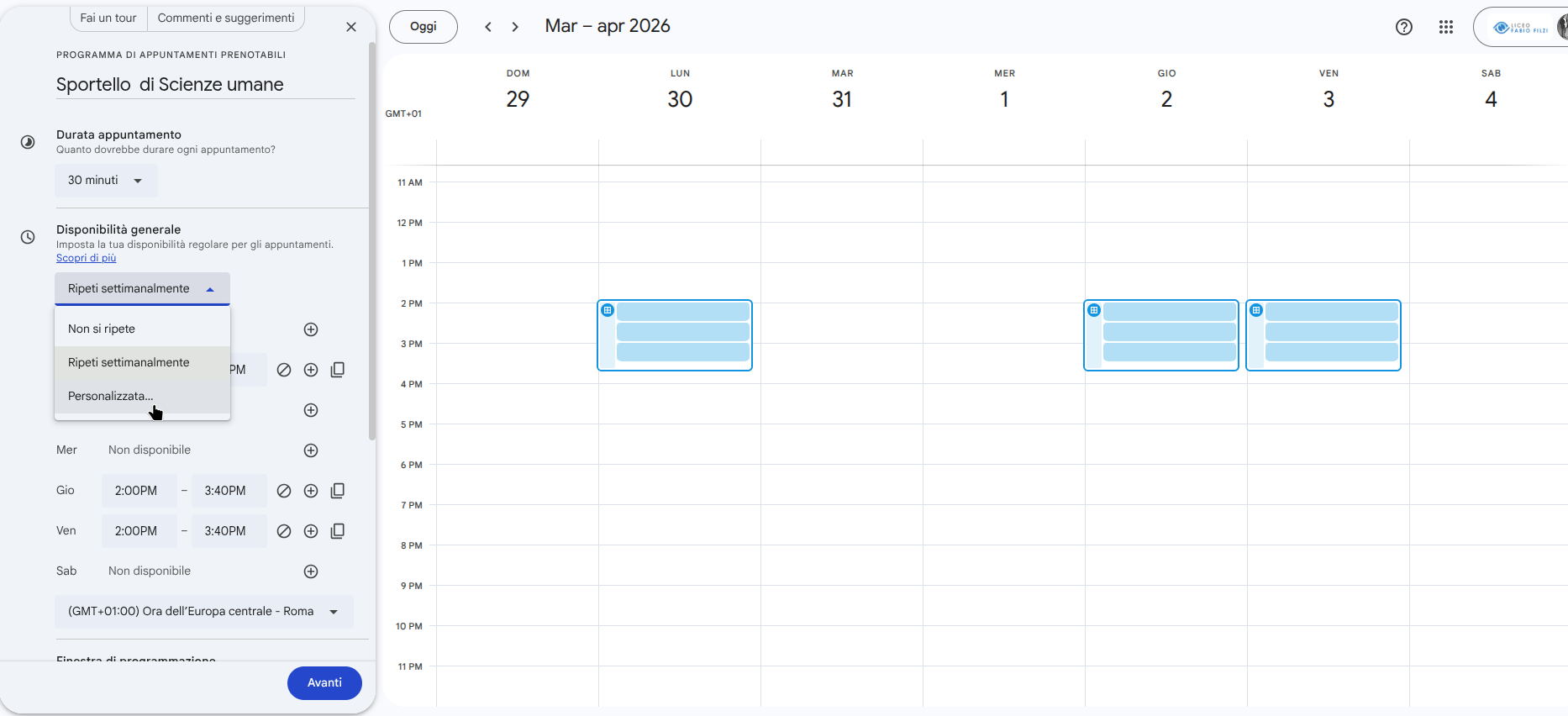
Task: Open the Europa centrale - Roma timezone dropdown
Action: tap(204, 612)
